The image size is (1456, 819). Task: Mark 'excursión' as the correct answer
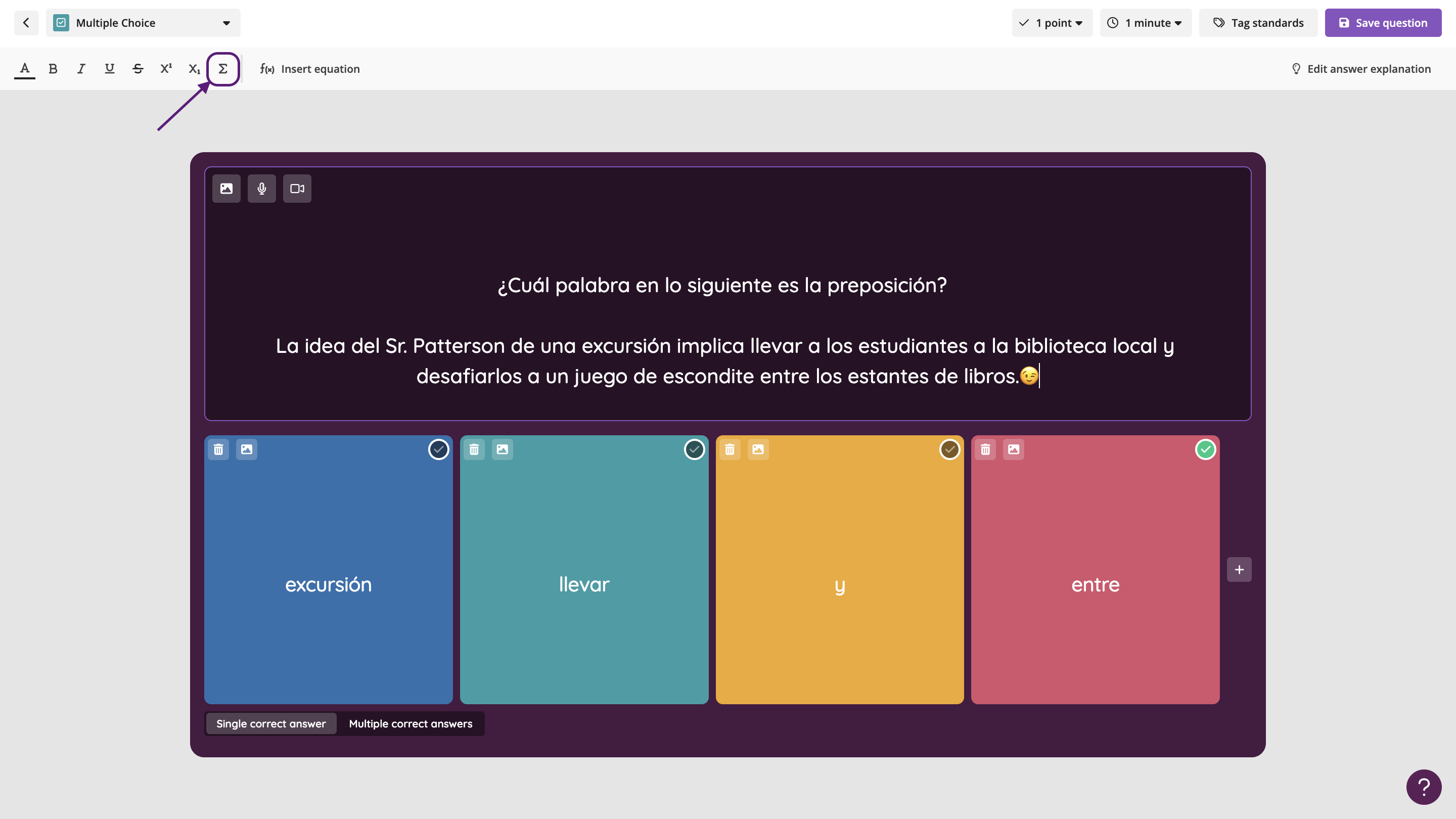(439, 449)
